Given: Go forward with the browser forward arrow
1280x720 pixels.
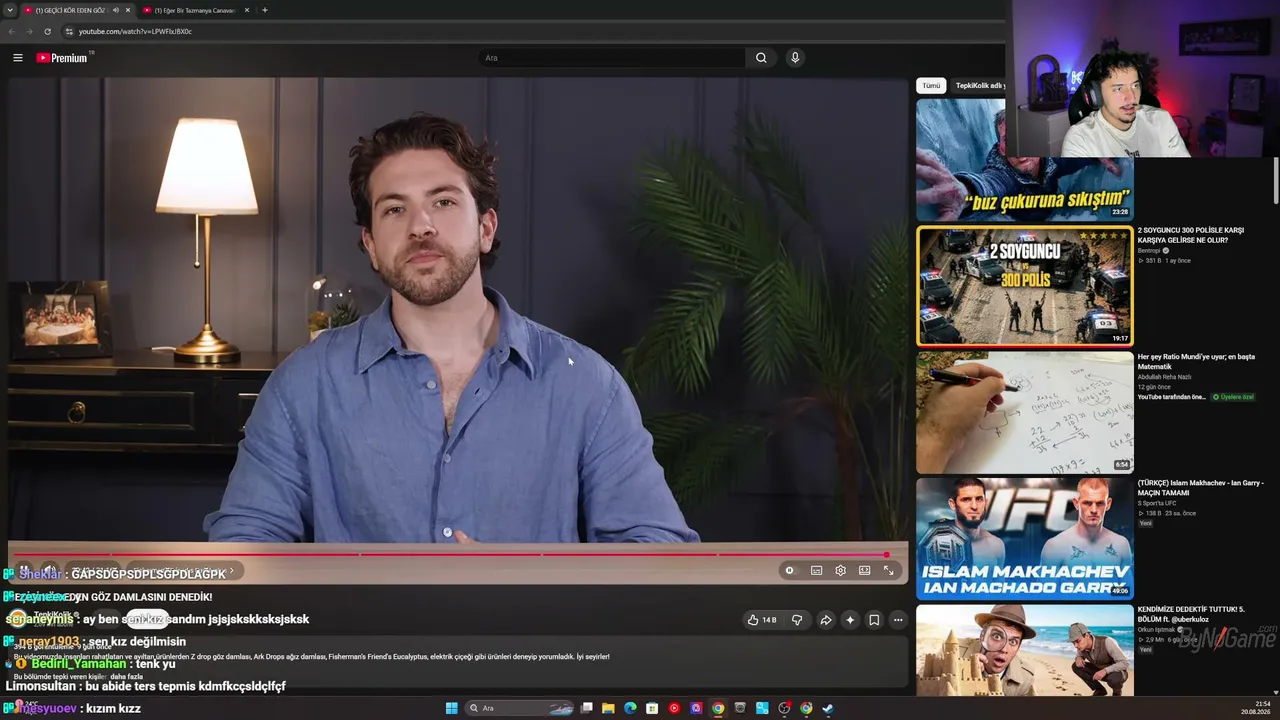Looking at the screenshot, I should pyautogui.click(x=29, y=31).
